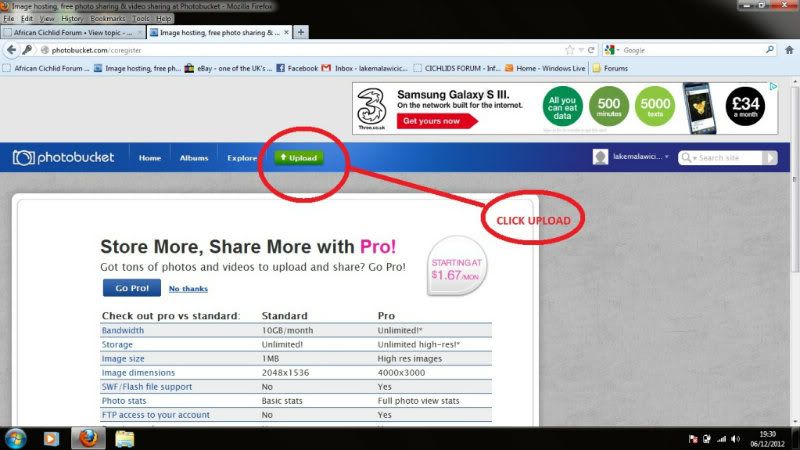Submit site search with the arrow button

[770, 158]
